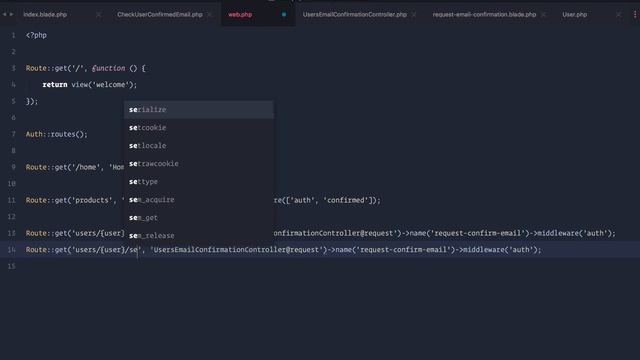640x360 pixels.
Task: Close the UsersEmailConfirmationController.php tab
Action: click(414, 15)
